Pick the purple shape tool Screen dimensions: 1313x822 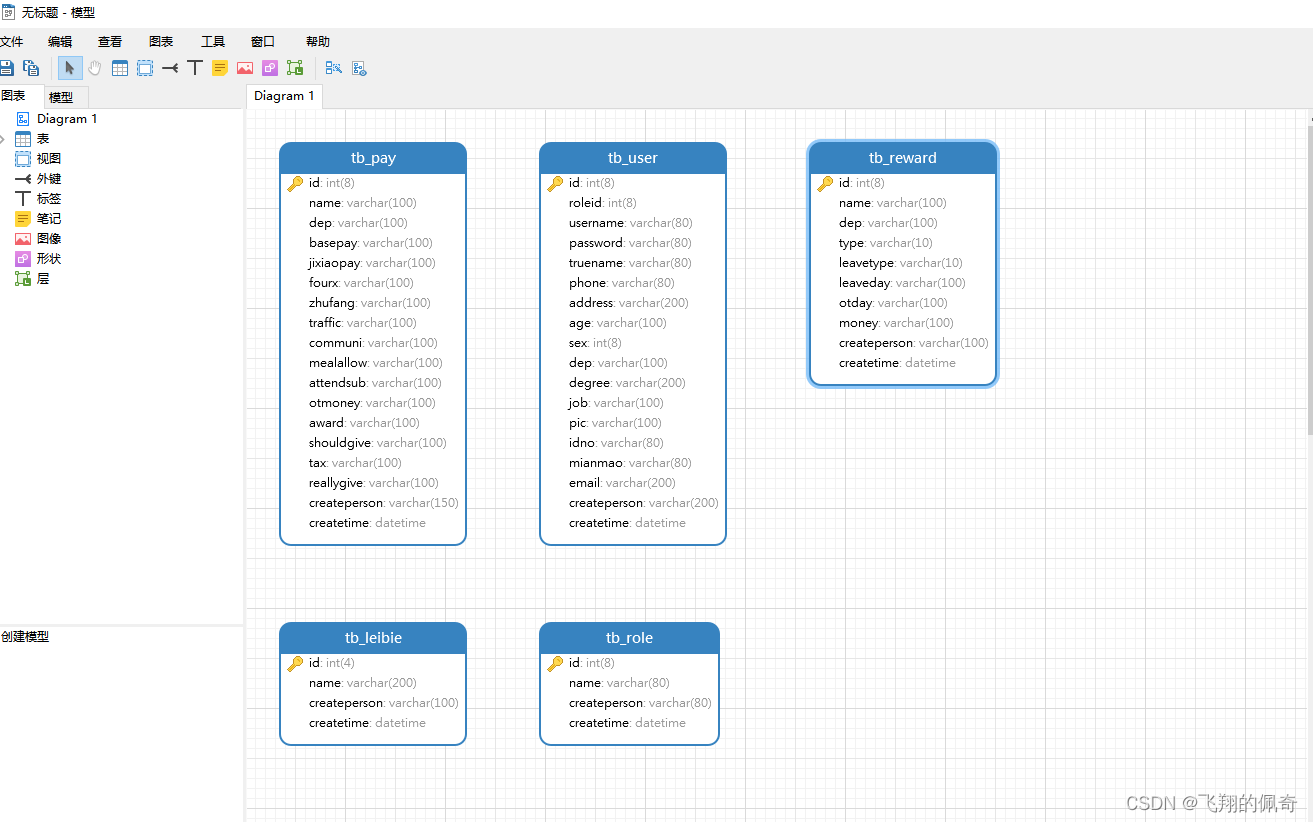coord(270,68)
